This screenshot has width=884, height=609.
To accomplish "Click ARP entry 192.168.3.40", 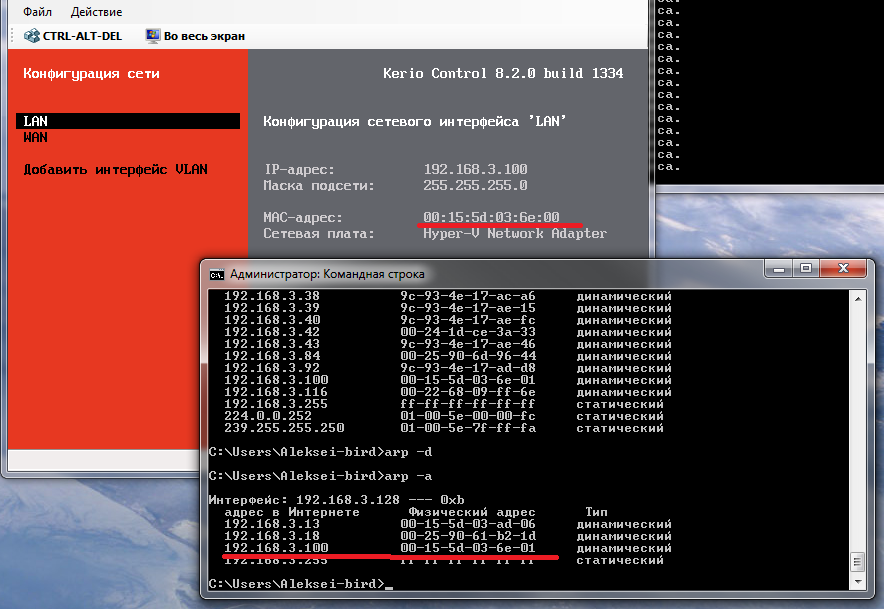I will (272, 320).
